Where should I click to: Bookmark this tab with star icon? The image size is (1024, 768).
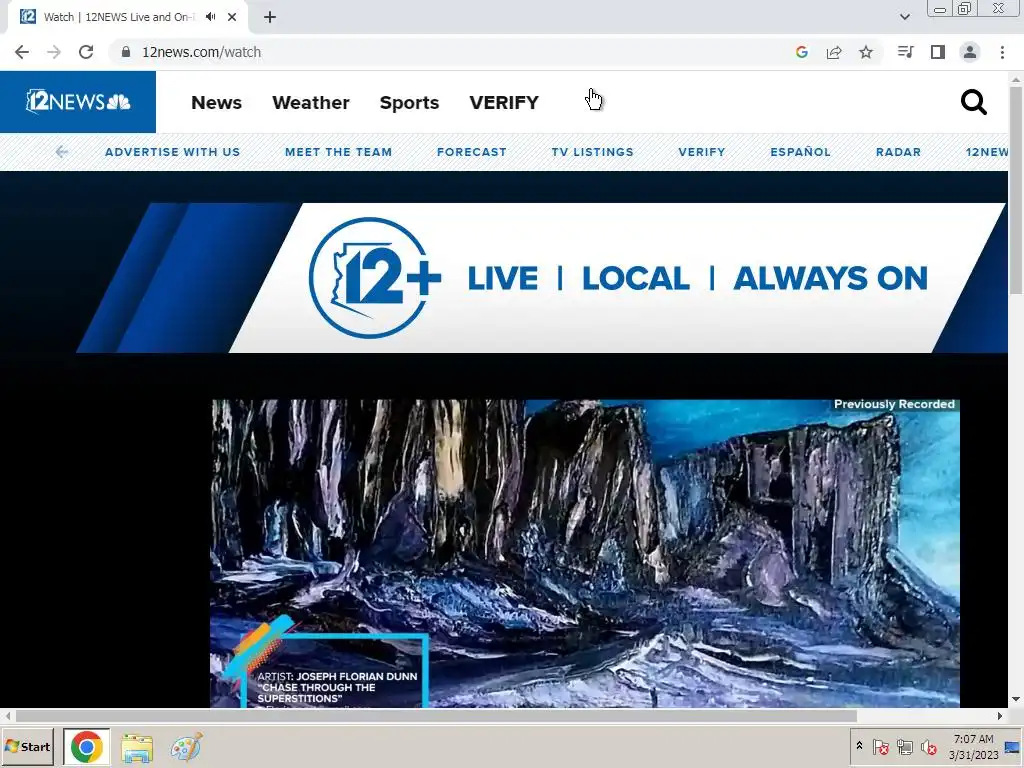point(866,52)
